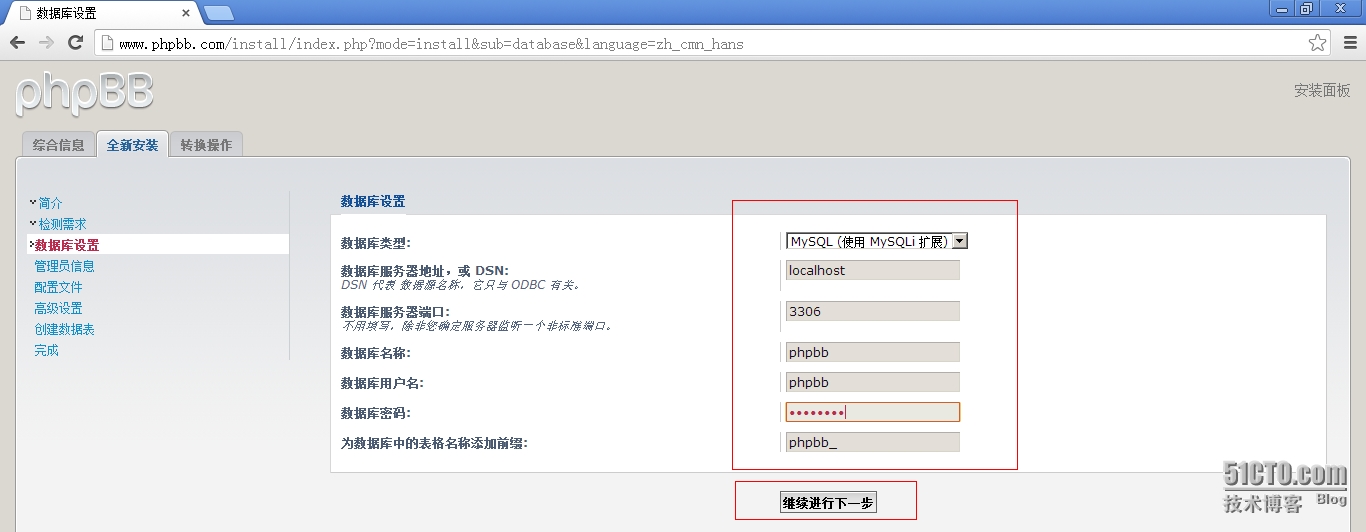Click the 数据库设置 section heading
The image size is (1366, 532).
373,201
